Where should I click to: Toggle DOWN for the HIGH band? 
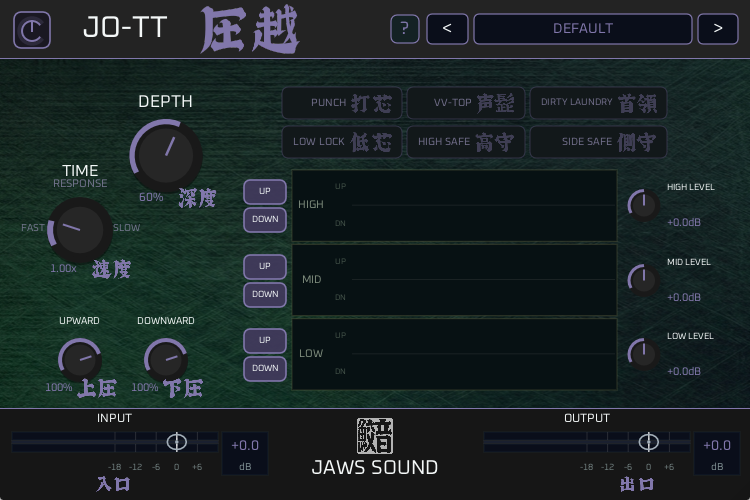point(265,220)
